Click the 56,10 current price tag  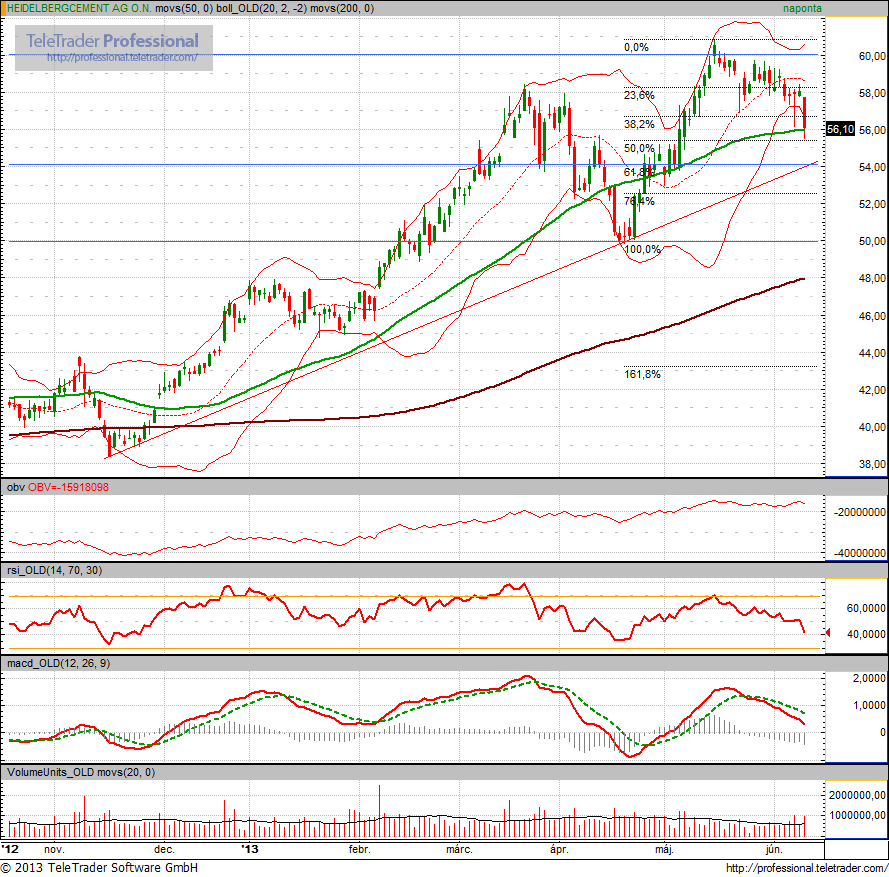click(840, 129)
